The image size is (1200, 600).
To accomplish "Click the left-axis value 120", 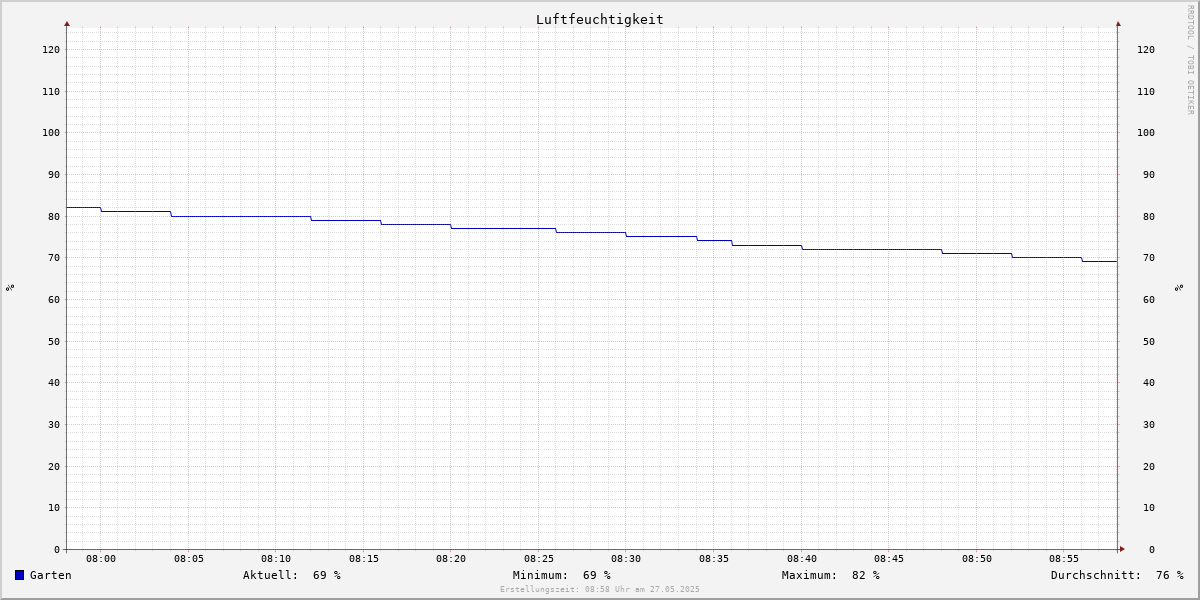I will pos(51,49).
